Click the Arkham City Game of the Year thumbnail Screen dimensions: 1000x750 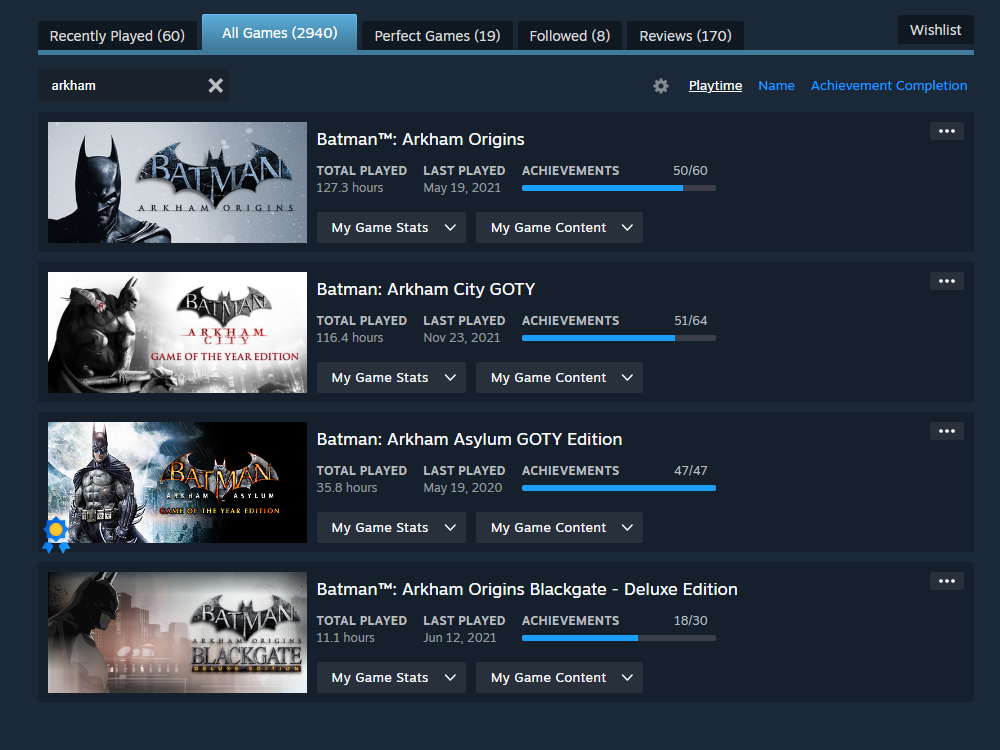click(x=177, y=332)
